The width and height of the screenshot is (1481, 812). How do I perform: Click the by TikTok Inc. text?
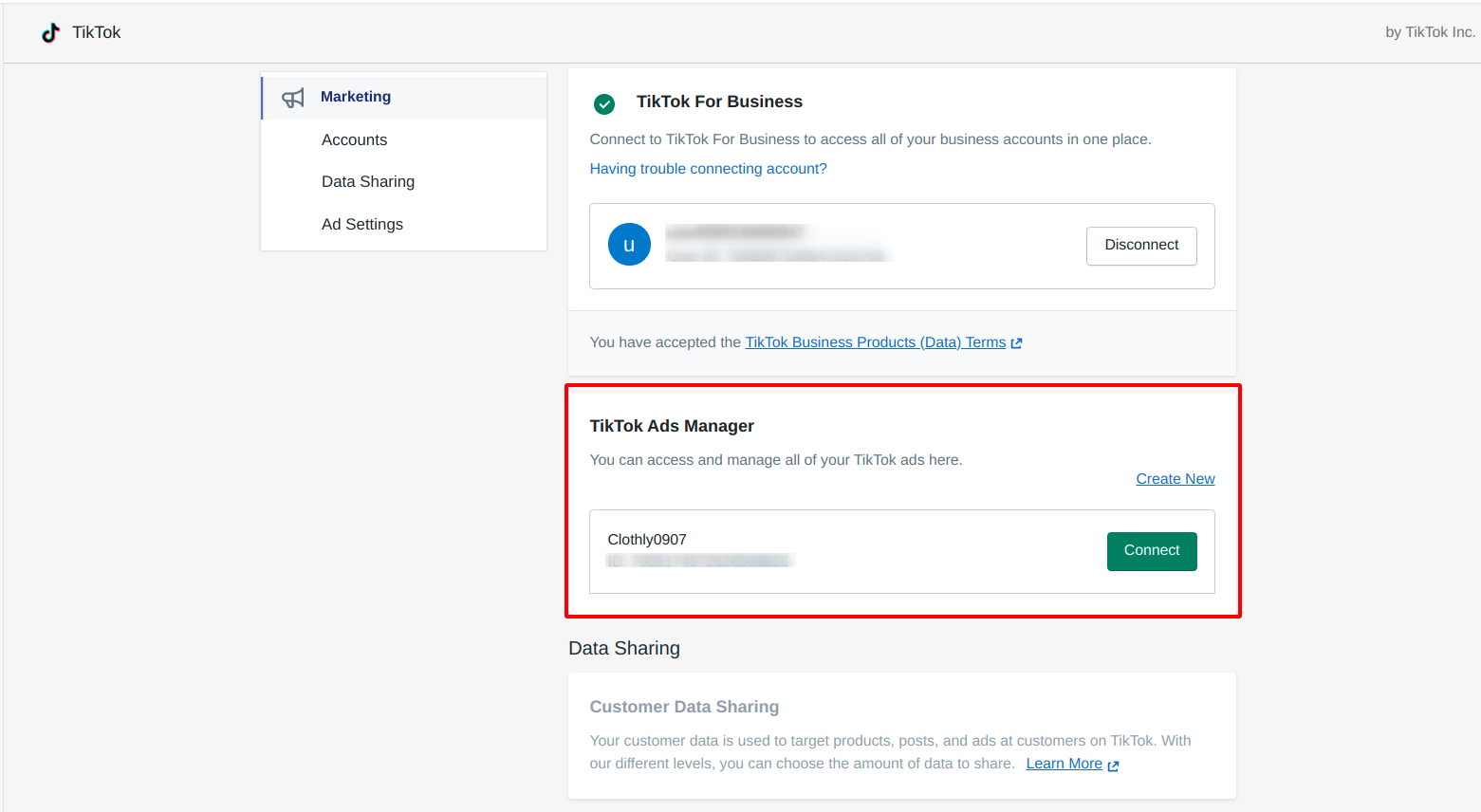(1431, 32)
